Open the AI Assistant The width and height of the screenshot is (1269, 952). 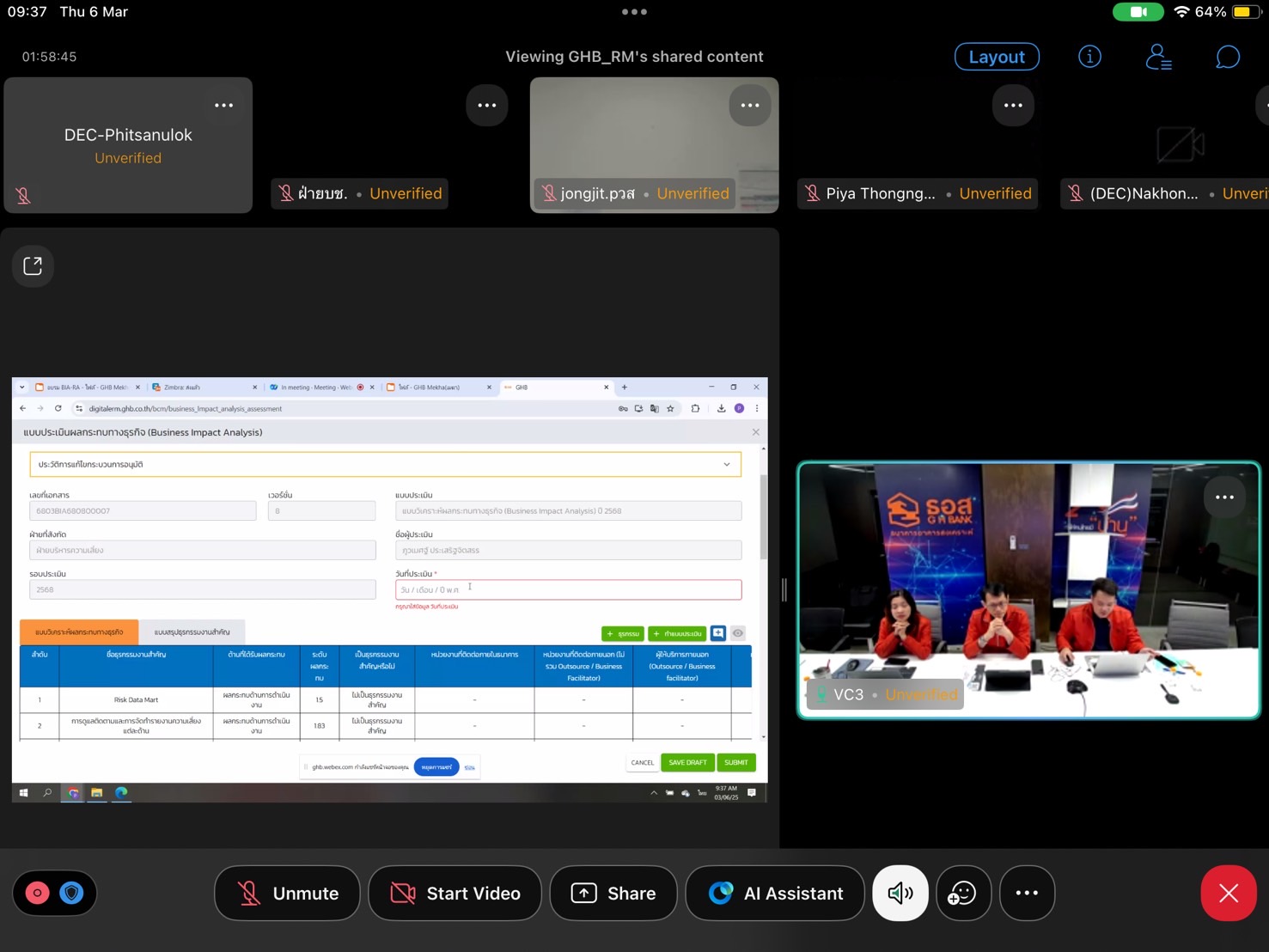coord(775,894)
